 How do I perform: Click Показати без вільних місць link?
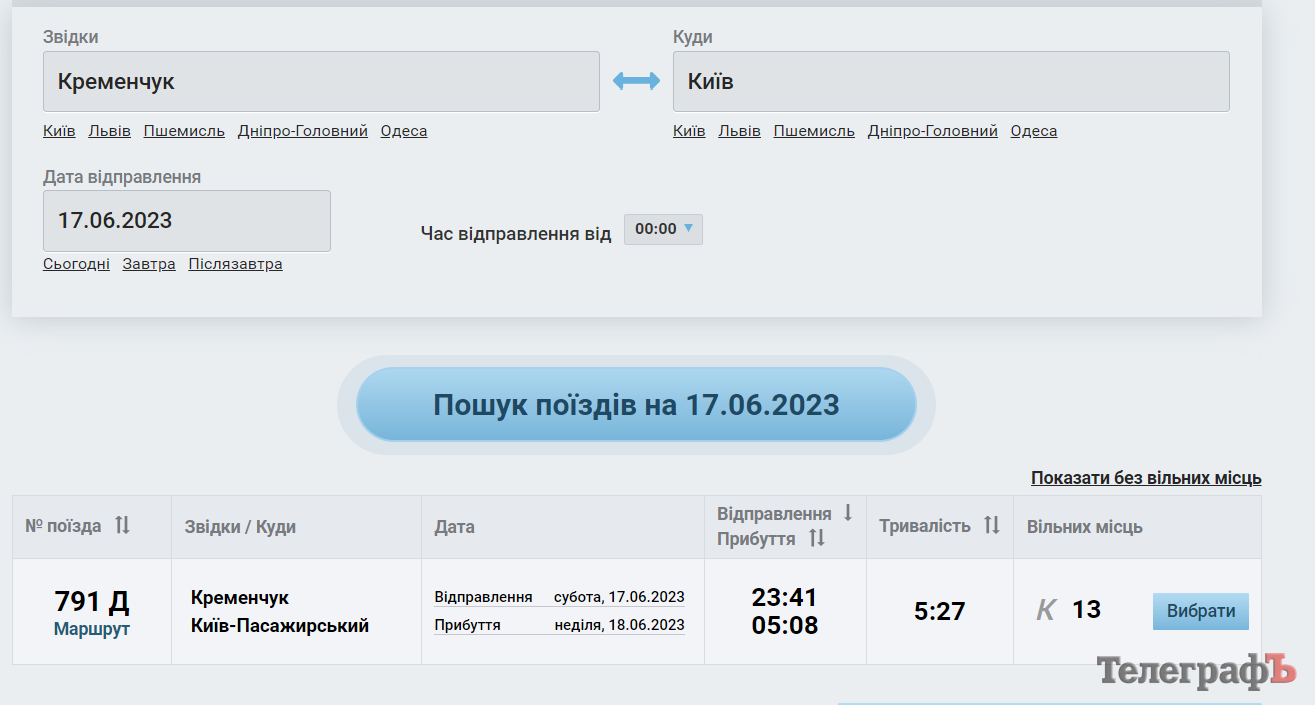pos(1146,478)
